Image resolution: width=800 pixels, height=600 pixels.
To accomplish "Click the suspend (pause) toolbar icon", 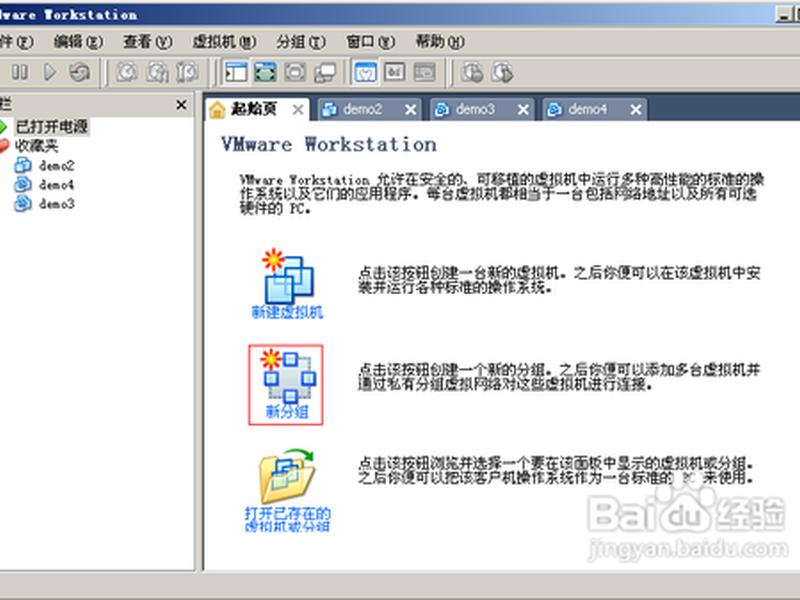I will (20, 72).
